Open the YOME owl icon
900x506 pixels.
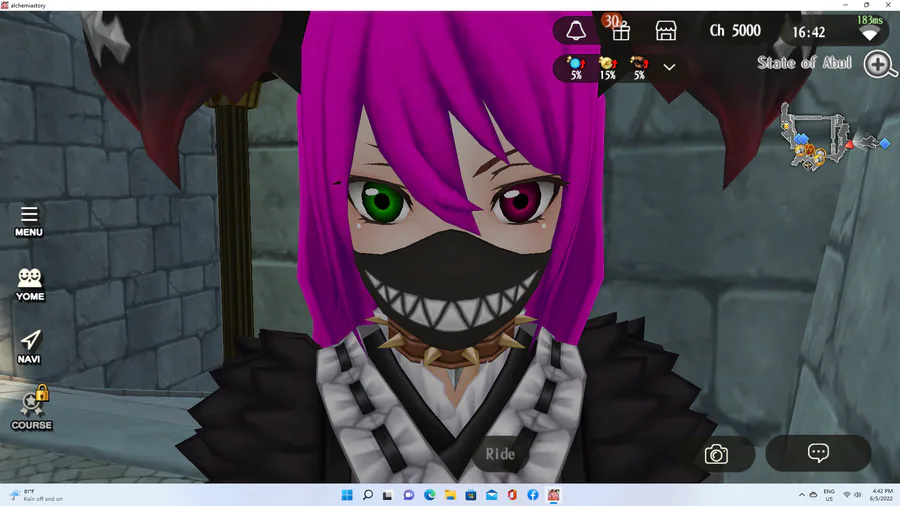30,285
